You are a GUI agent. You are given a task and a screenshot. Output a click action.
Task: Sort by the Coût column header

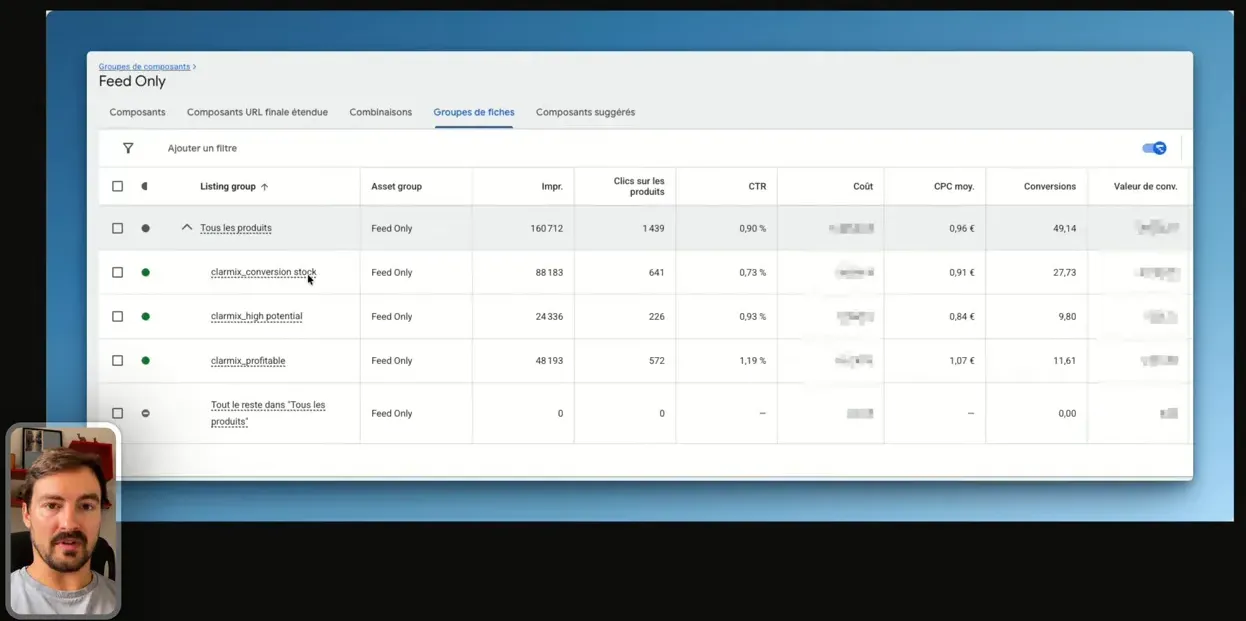[x=863, y=186]
